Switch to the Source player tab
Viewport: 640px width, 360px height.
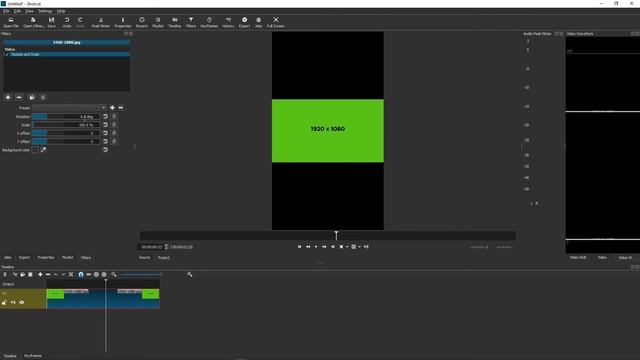tap(144, 258)
